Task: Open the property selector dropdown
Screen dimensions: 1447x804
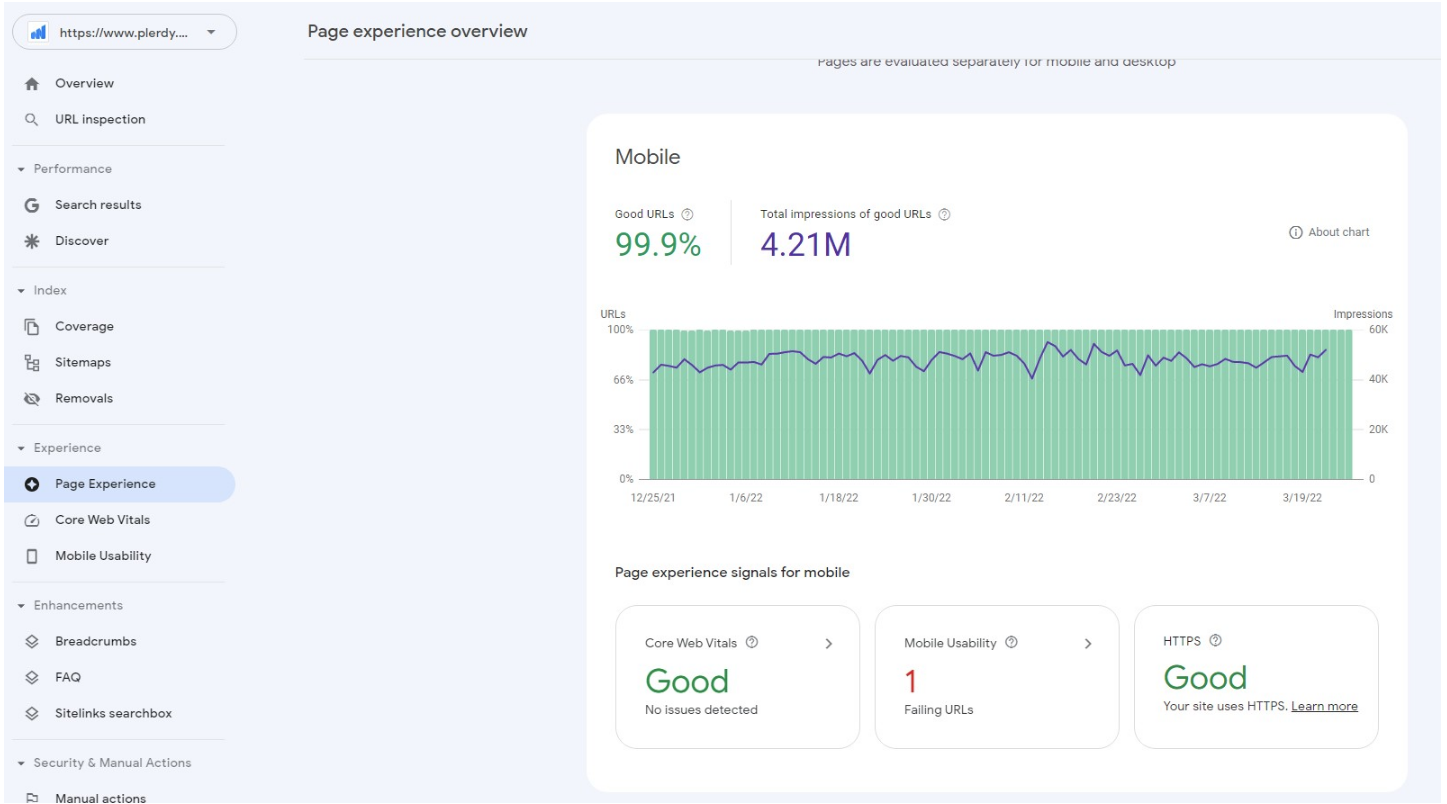Action: (213, 31)
